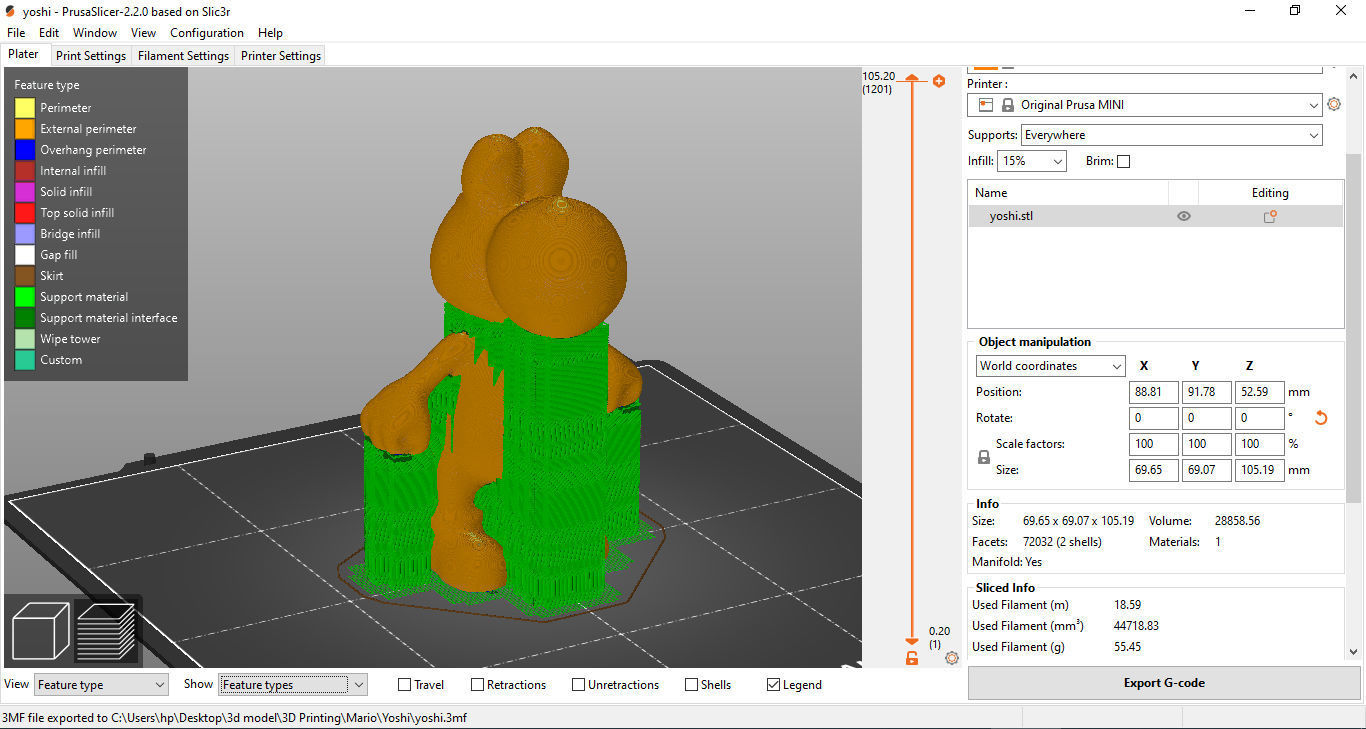This screenshot has height=729, width=1366.
Task: Click the scale factors lock icon
Action: [983, 457]
